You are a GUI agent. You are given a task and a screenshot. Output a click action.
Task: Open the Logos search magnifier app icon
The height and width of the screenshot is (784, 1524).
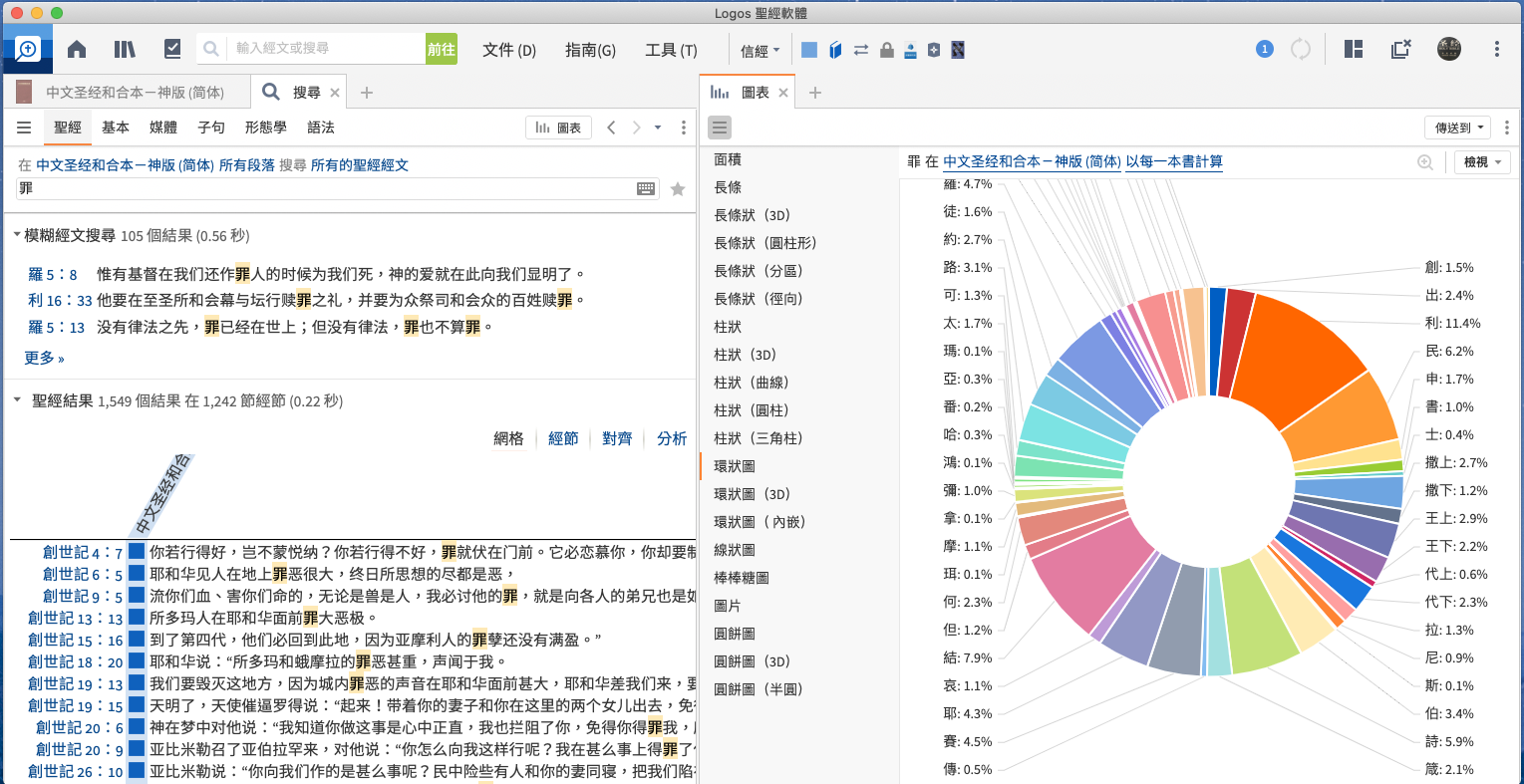point(28,49)
